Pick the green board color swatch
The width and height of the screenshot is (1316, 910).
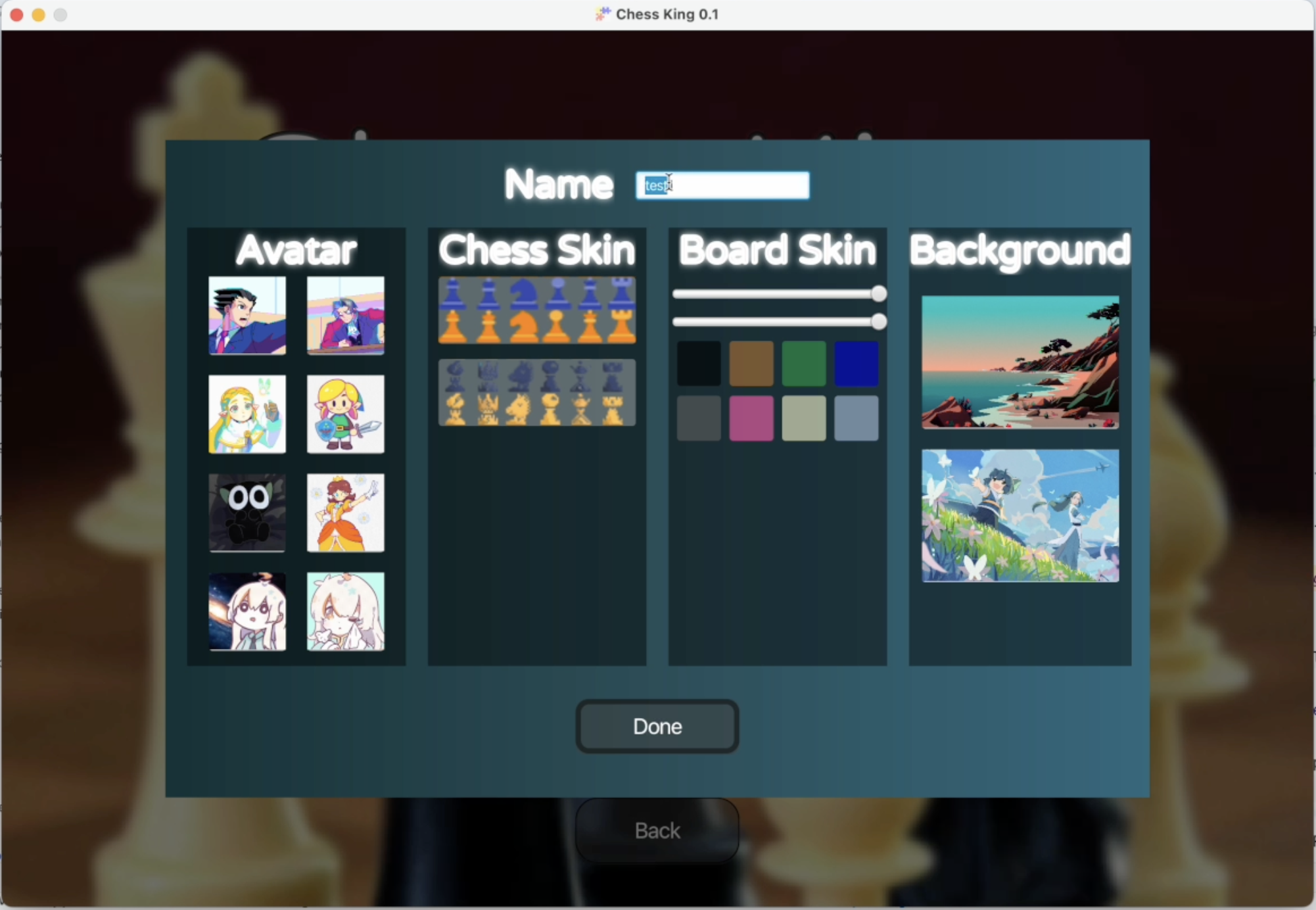pos(804,364)
